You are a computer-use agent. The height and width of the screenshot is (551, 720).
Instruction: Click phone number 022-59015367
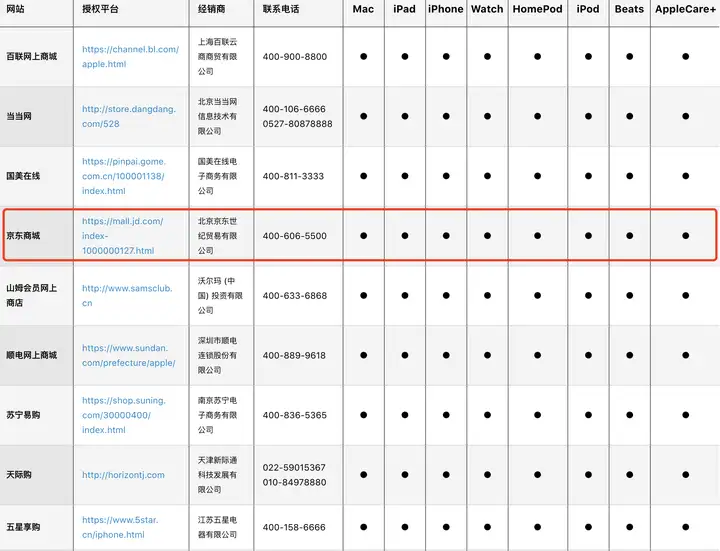pyautogui.click(x=294, y=467)
